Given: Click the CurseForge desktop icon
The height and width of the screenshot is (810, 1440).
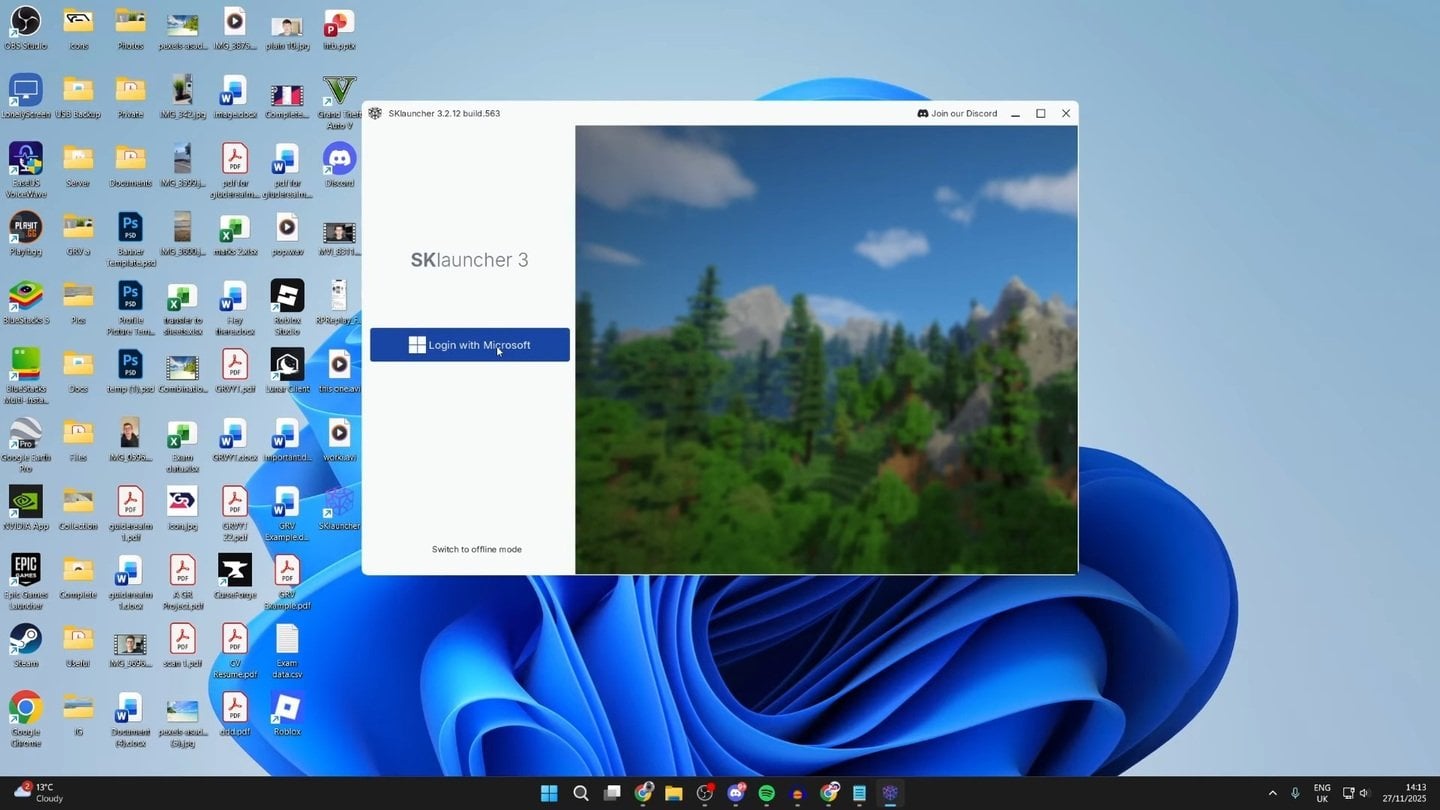Looking at the screenshot, I should point(234,571).
